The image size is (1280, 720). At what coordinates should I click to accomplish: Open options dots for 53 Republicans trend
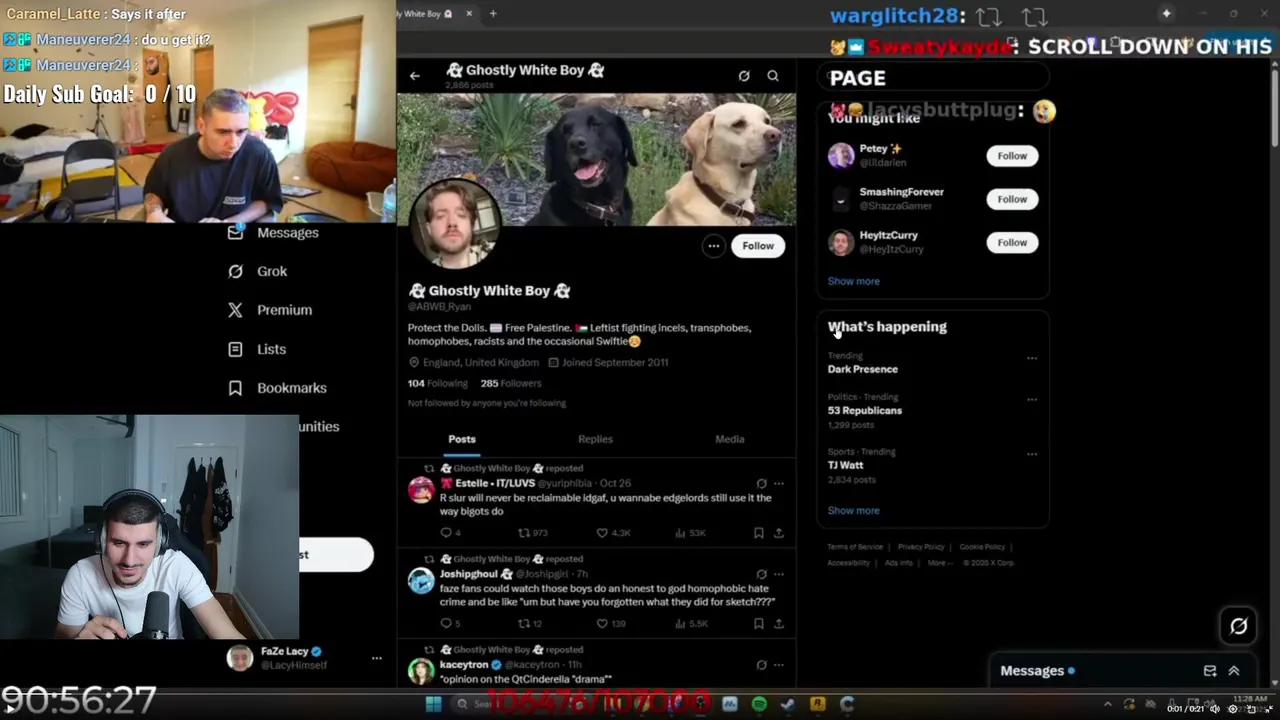click(1031, 400)
